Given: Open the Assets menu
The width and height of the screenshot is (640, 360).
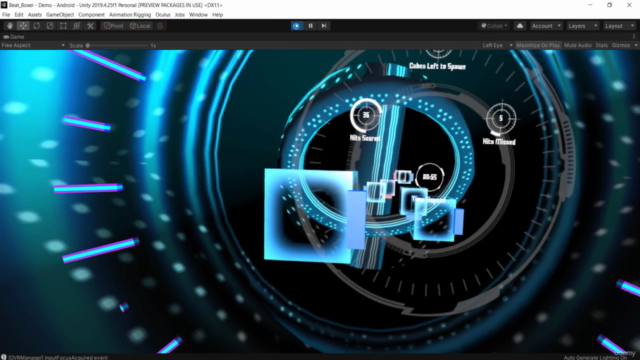Looking at the screenshot, I should 35,15.
